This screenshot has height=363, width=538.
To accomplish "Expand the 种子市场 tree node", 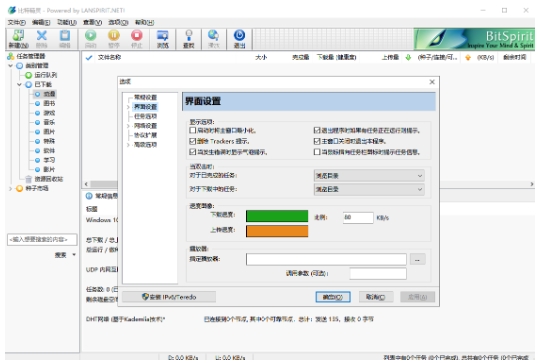I will pyautogui.click(x=10, y=188).
